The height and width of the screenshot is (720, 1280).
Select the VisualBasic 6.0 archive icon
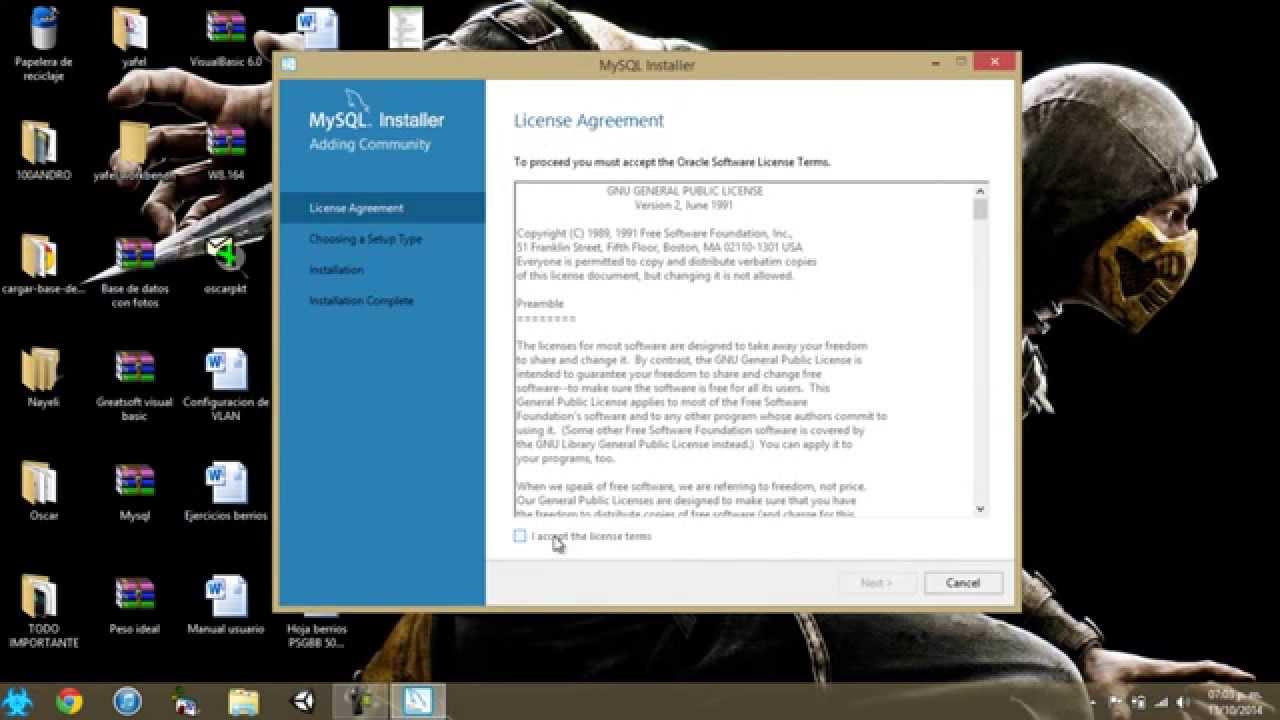click(x=226, y=38)
